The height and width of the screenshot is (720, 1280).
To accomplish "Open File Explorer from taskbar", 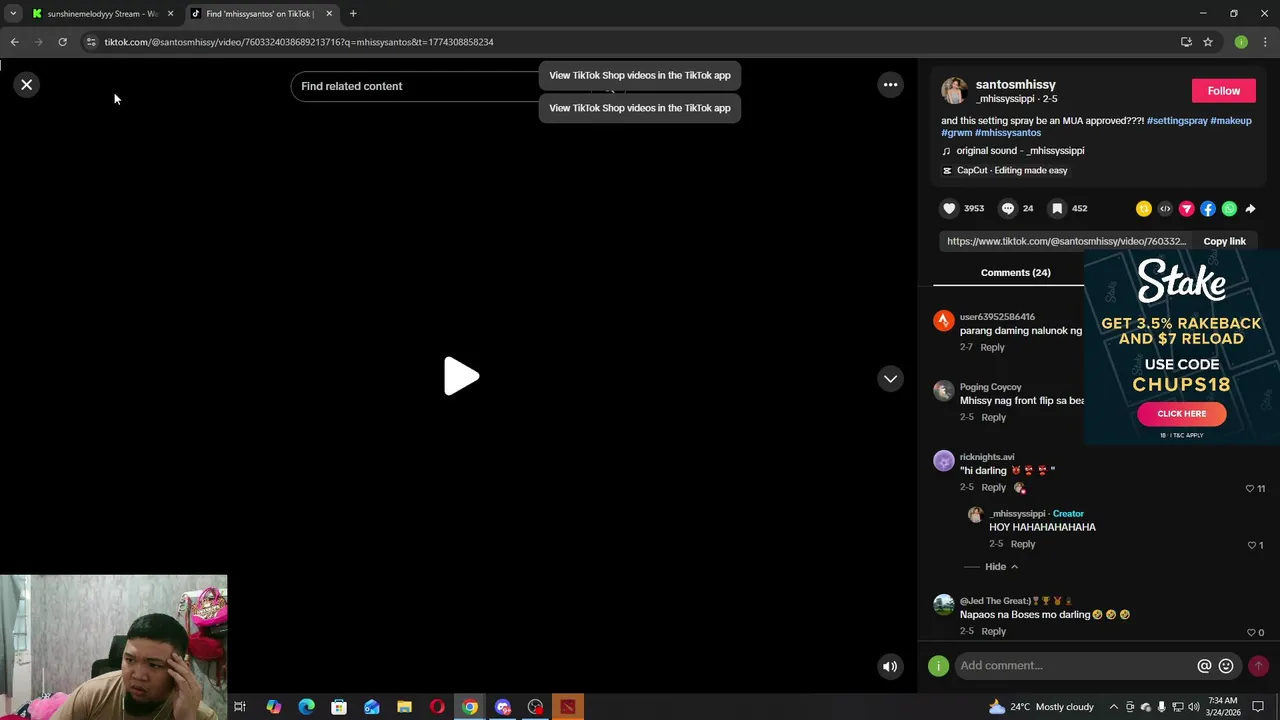I will tap(404, 707).
